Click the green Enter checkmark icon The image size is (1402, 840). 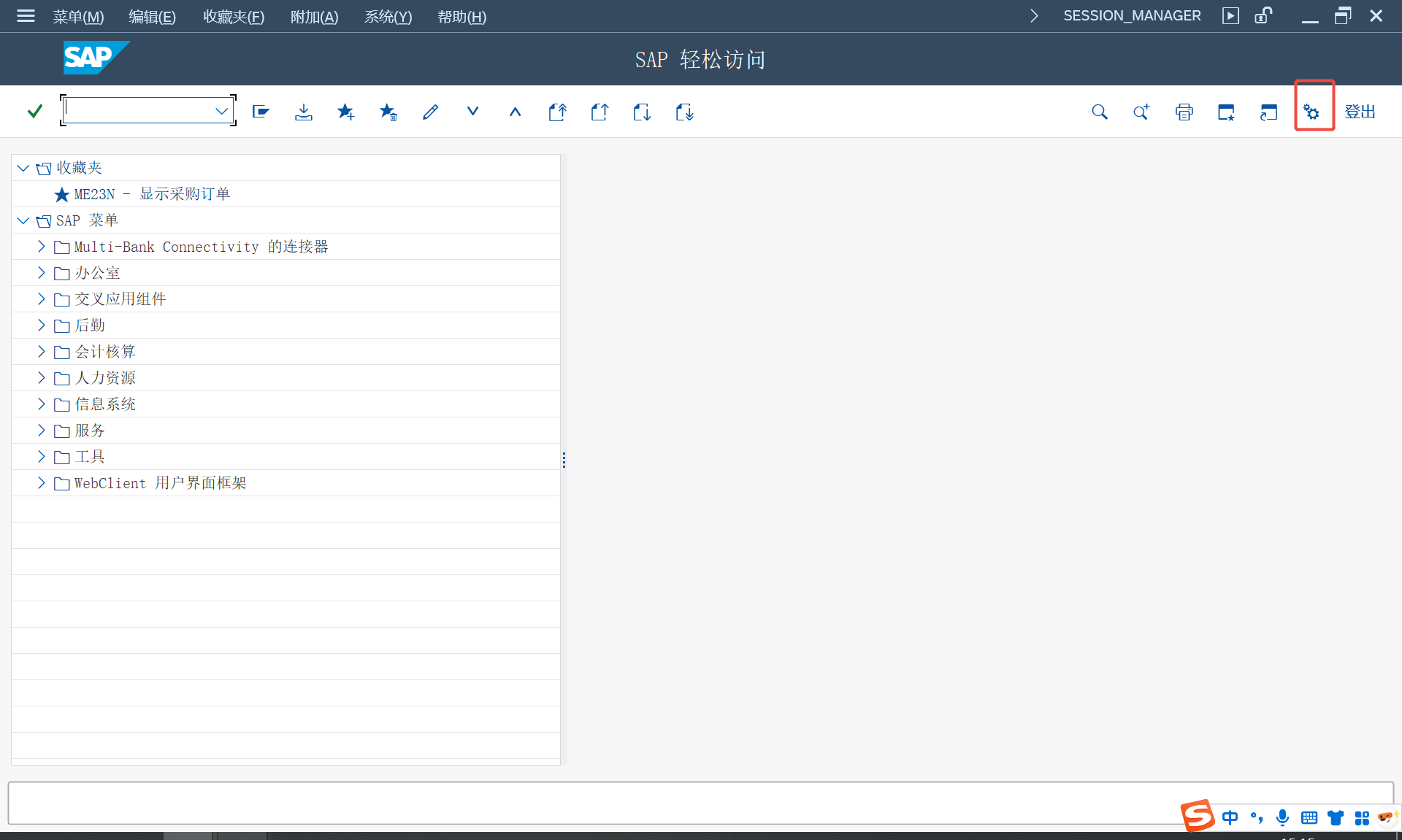(34, 111)
